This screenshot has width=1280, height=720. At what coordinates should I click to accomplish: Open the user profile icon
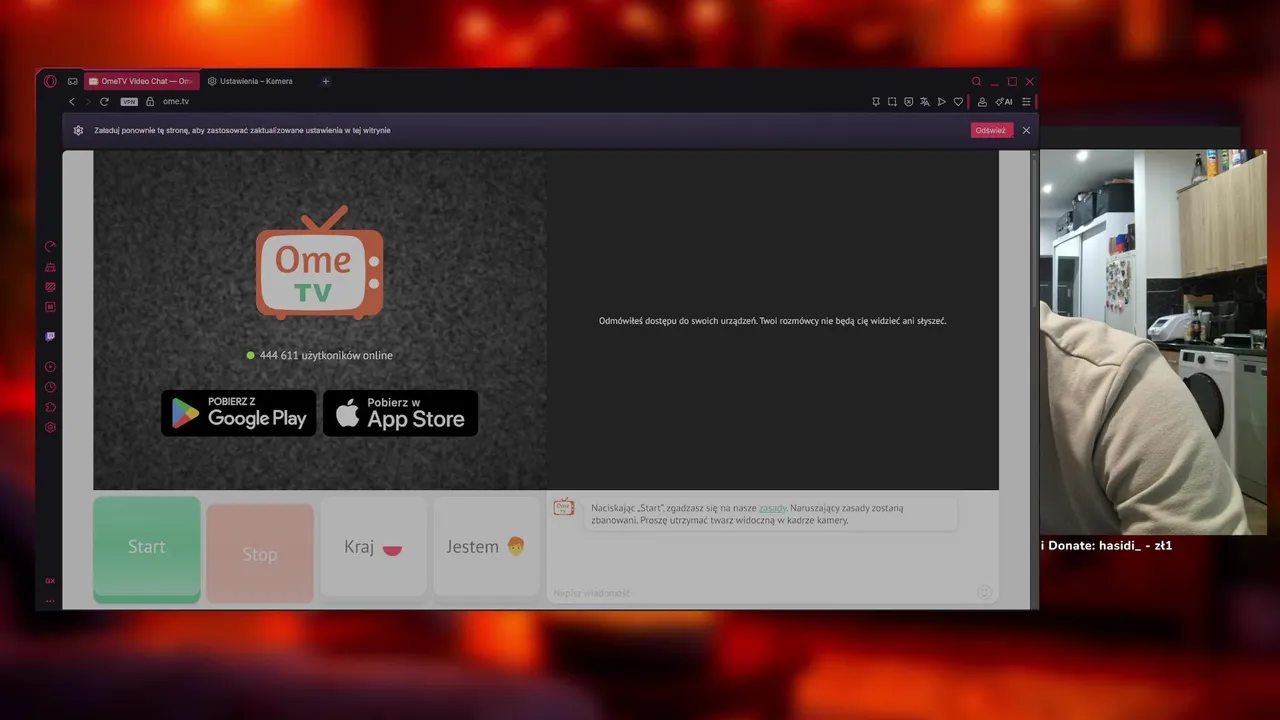tap(982, 101)
